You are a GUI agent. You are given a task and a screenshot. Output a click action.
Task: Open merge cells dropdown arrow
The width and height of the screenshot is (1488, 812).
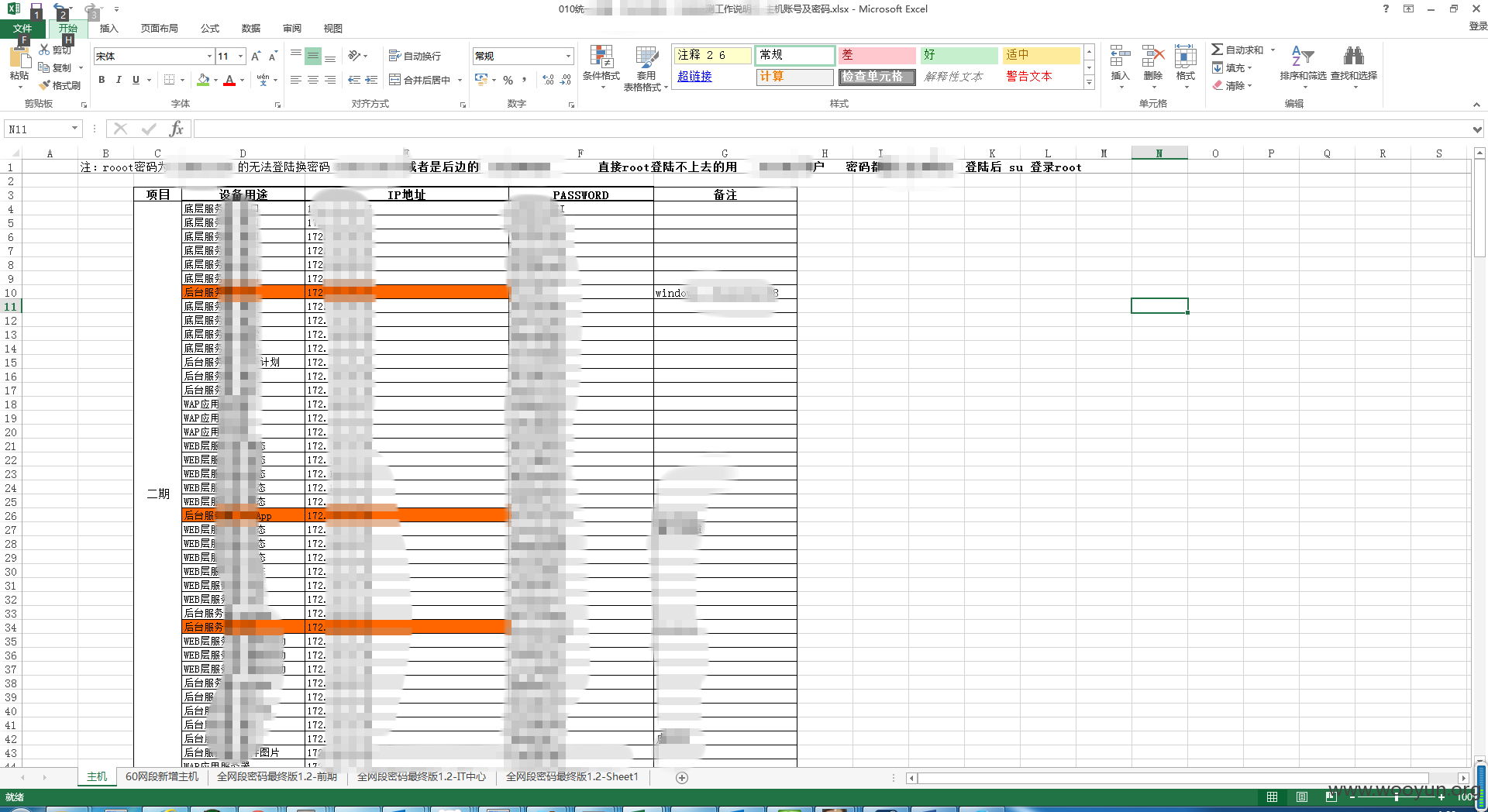coord(460,80)
